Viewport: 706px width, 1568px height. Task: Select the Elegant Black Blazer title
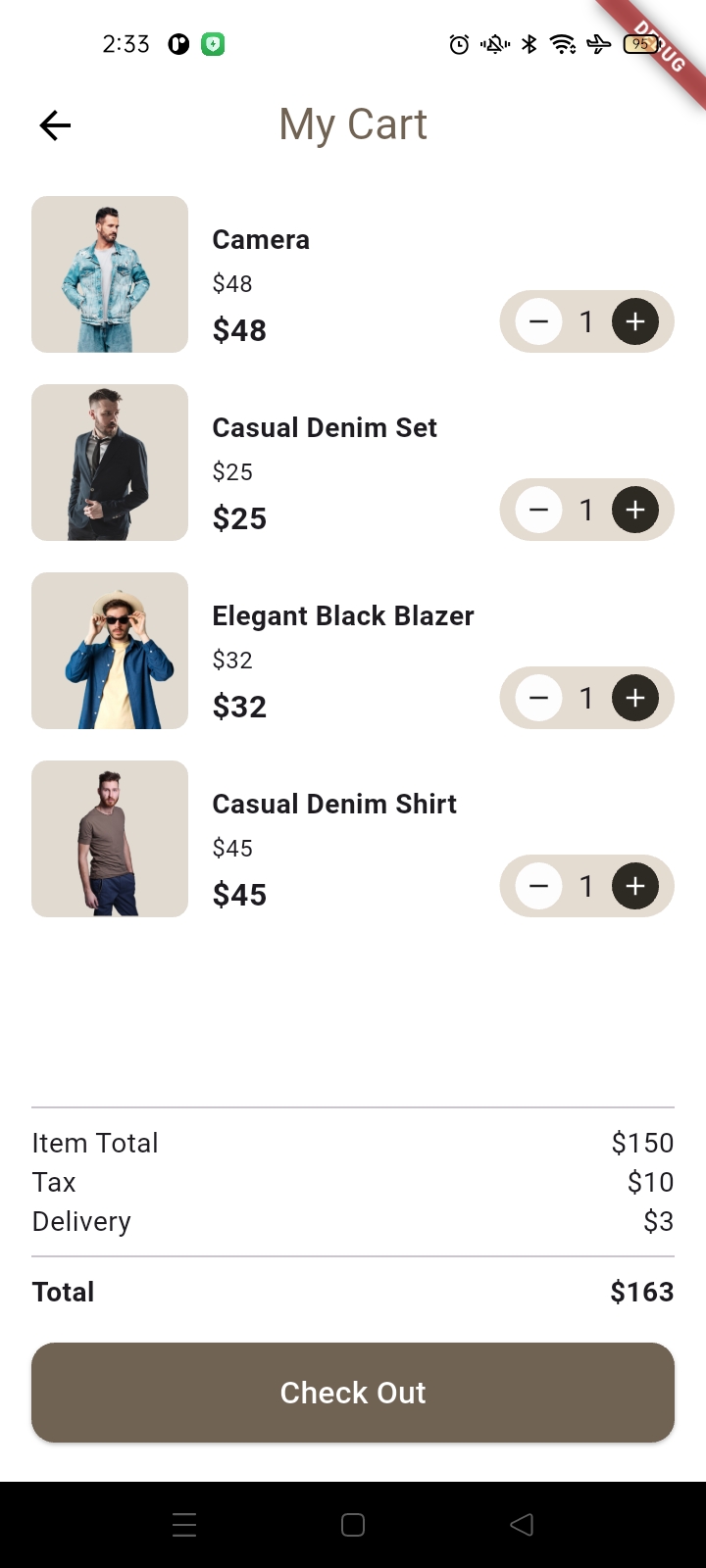343,615
